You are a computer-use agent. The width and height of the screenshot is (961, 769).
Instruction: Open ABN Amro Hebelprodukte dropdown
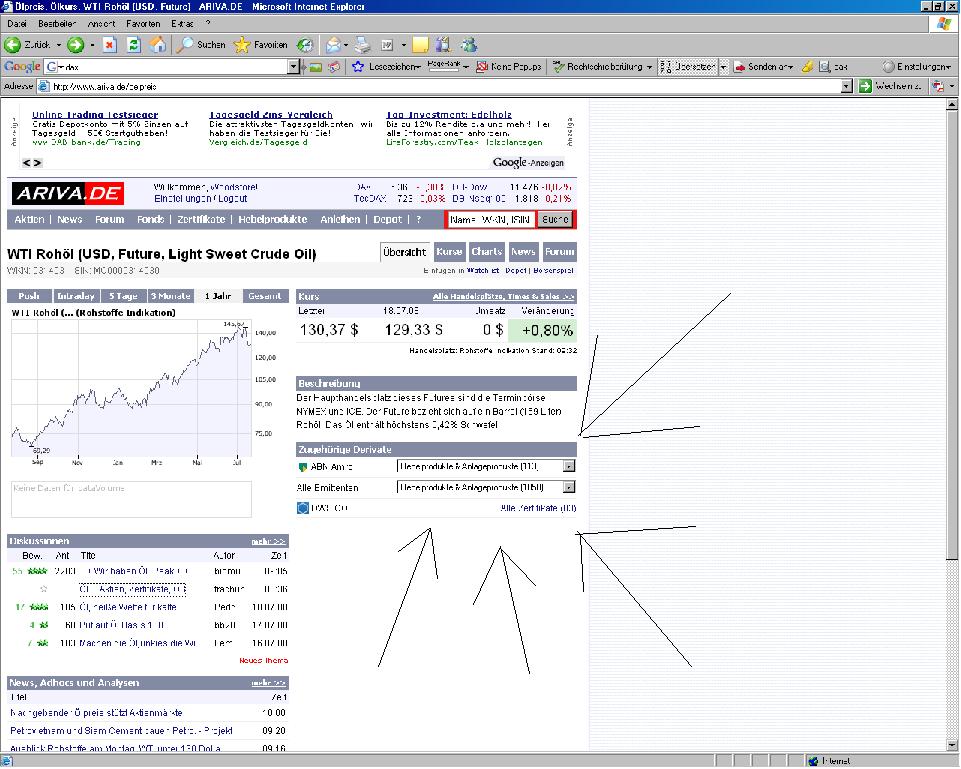pyautogui.click(x=486, y=467)
